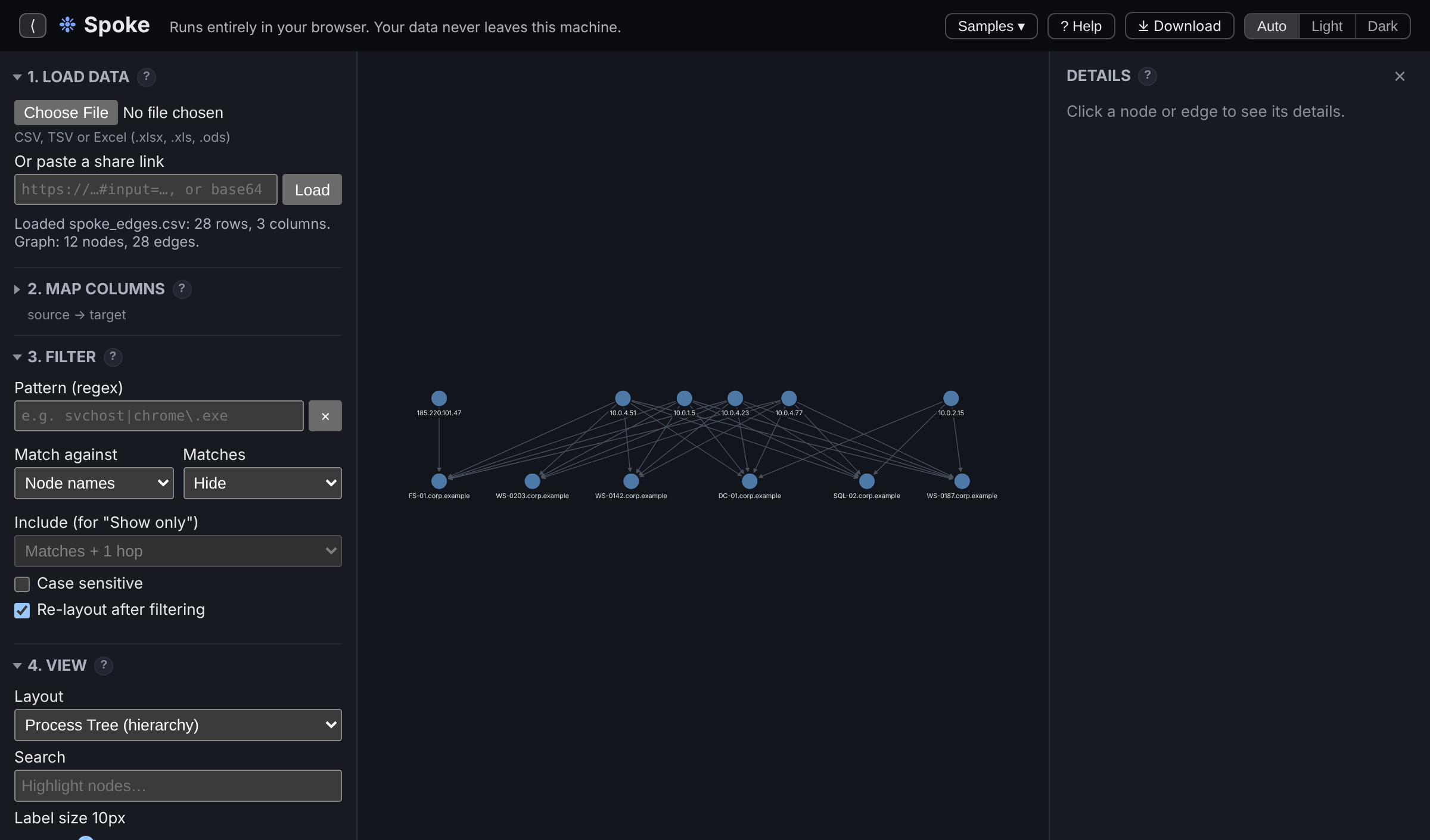The height and width of the screenshot is (840, 1430).
Task: Click the Help button
Action: click(1081, 26)
